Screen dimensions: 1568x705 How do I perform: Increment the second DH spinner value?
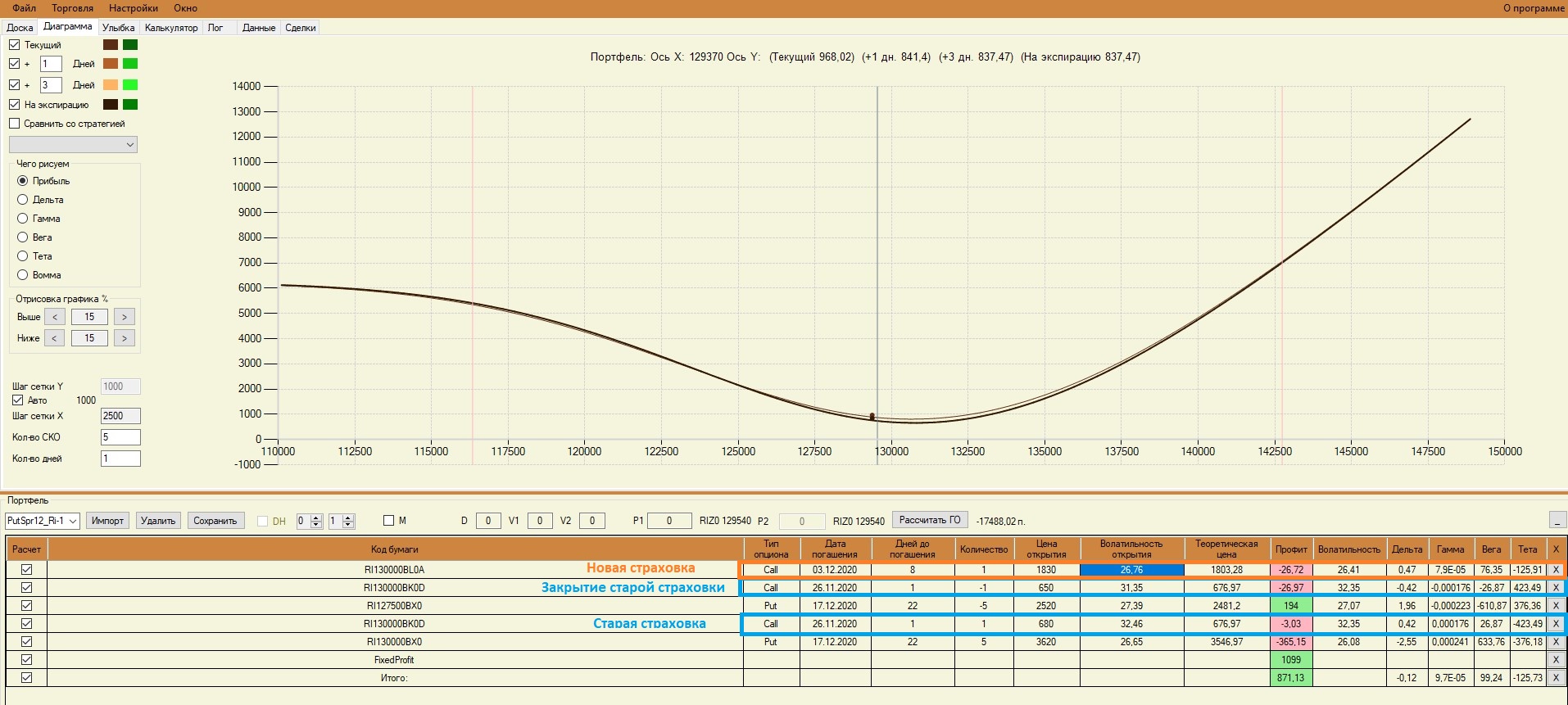click(348, 517)
